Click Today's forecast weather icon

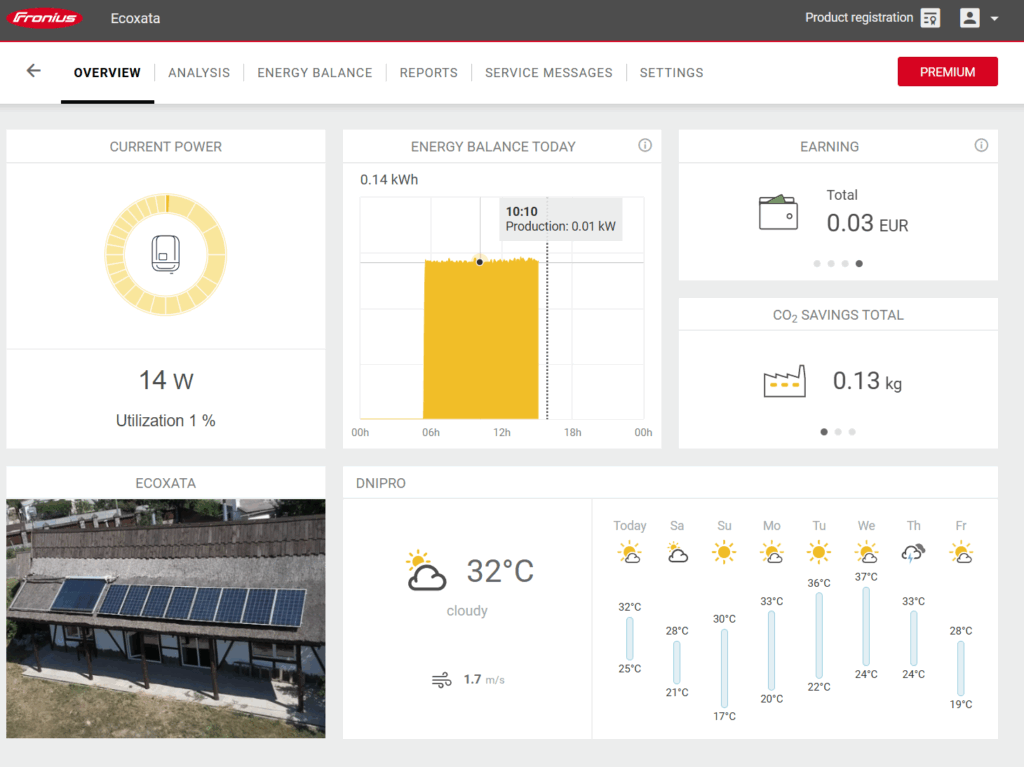pos(630,553)
